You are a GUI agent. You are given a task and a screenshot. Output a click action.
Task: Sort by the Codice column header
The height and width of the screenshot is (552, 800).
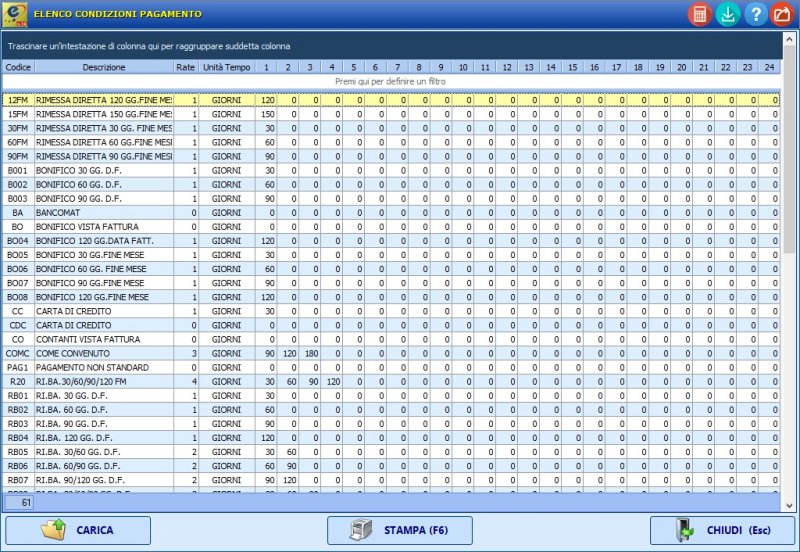pos(18,67)
